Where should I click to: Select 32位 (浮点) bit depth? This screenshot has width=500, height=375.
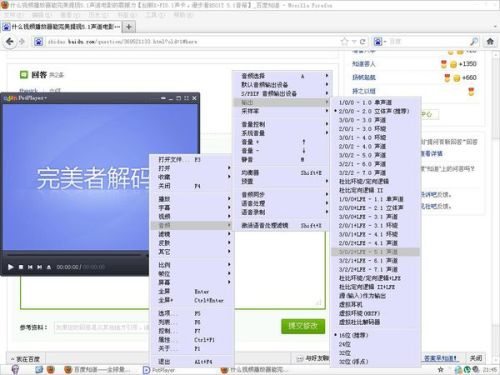pos(353,361)
